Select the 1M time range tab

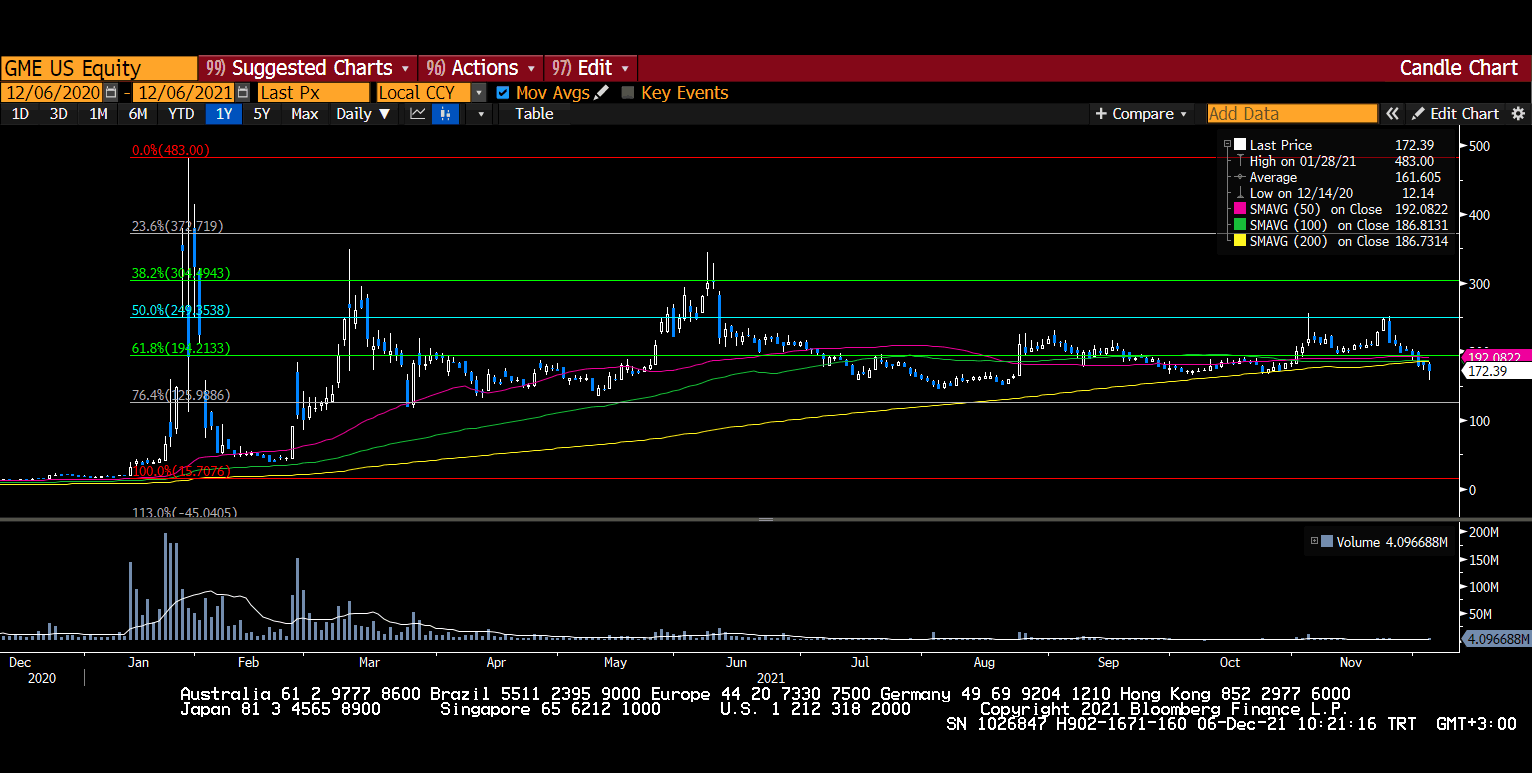[98, 114]
